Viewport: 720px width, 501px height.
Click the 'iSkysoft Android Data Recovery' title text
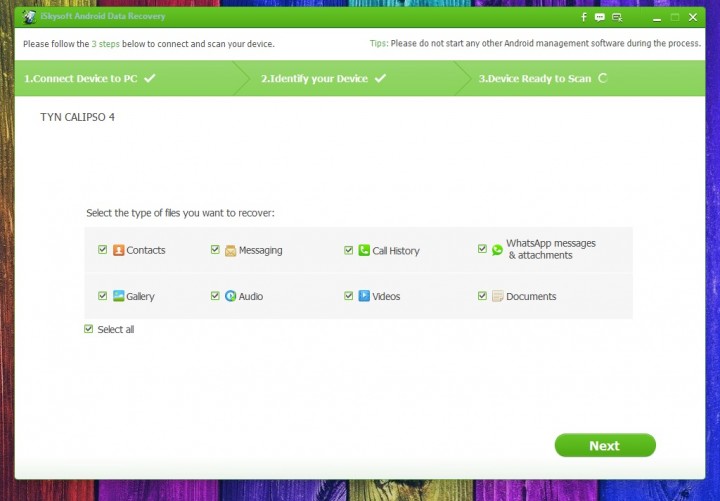(x=103, y=16)
